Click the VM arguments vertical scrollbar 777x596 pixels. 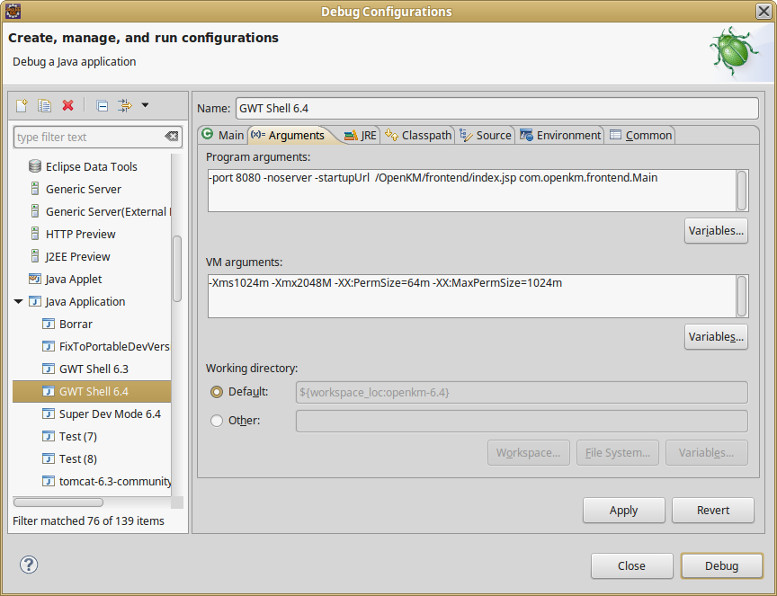(x=742, y=296)
